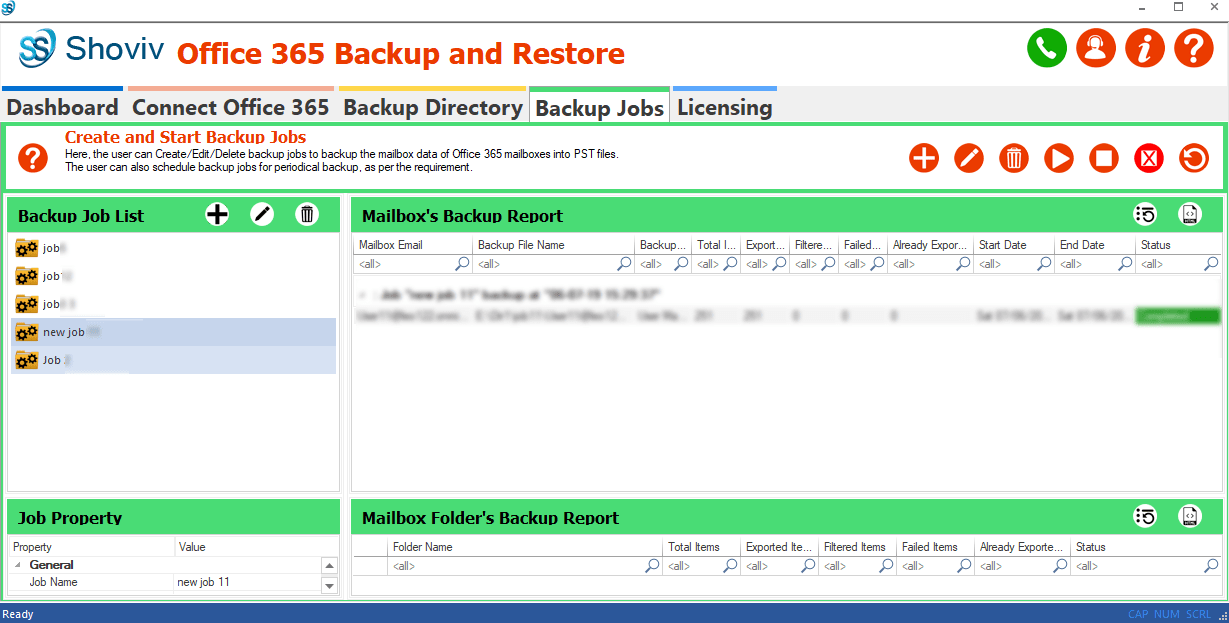Select the first job in Backup Job List
Image resolution: width=1229 pixels, height=623 pixels.
(x=173, y=248)
